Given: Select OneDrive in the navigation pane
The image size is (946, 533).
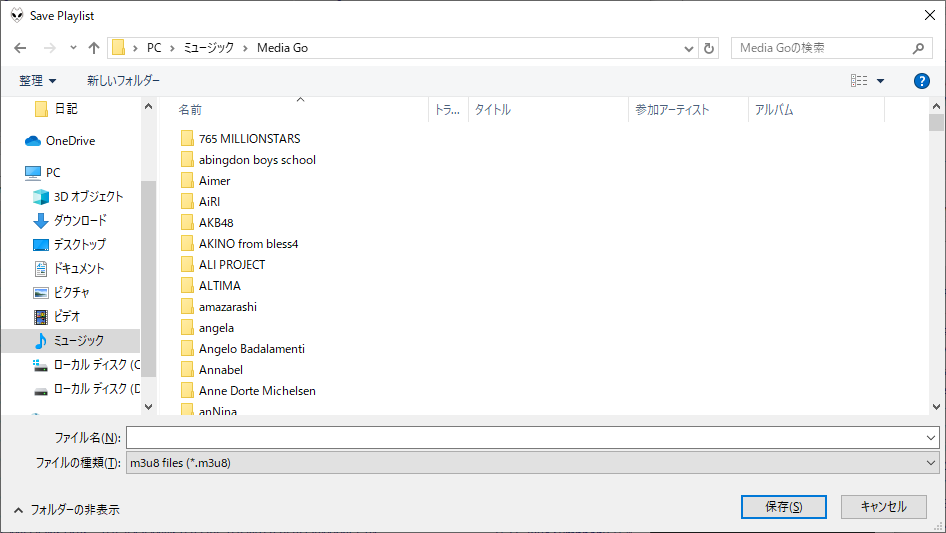Looking at the screenshot, I should 70,141.
